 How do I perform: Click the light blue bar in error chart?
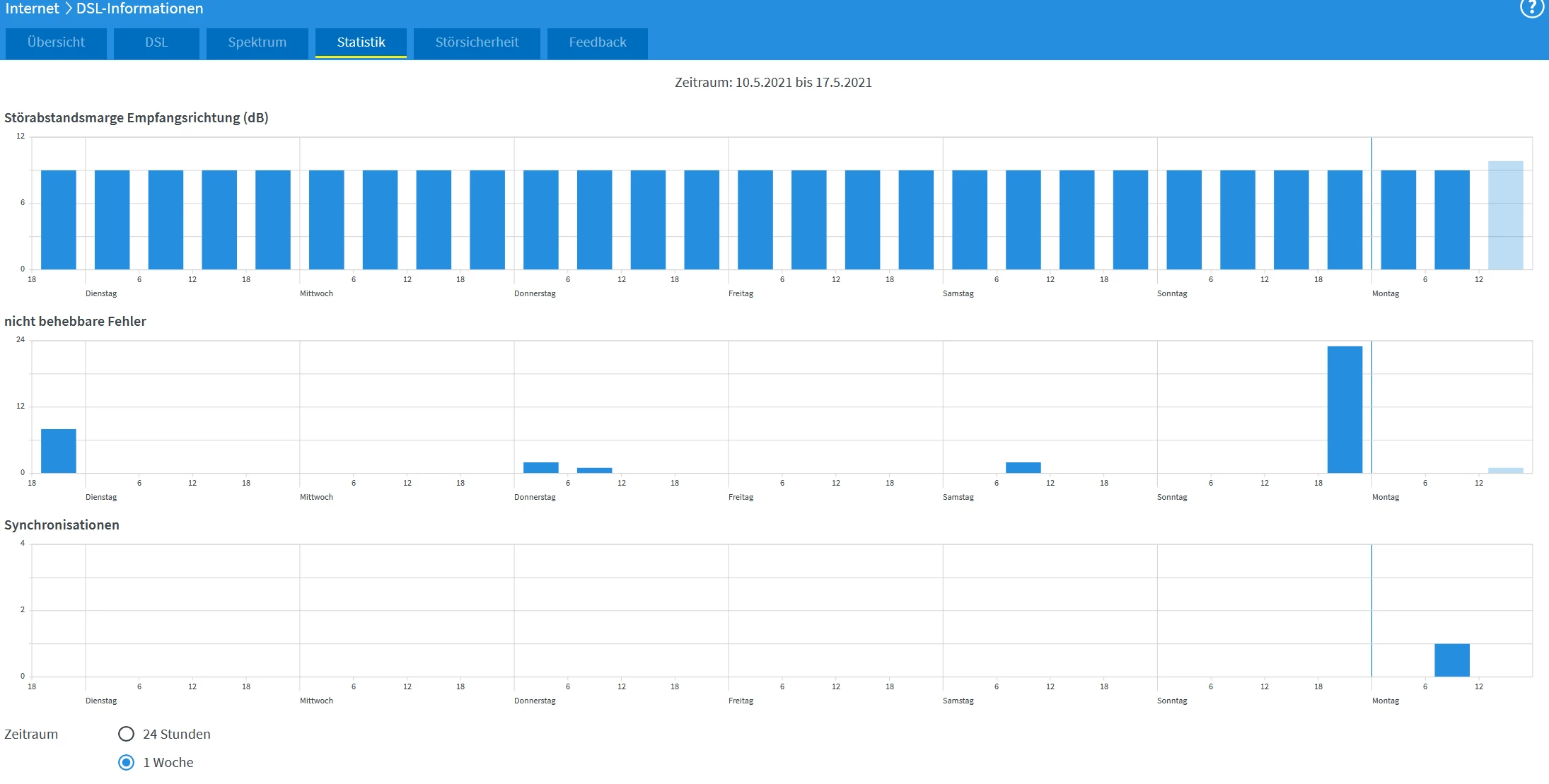pos(1505,470)
